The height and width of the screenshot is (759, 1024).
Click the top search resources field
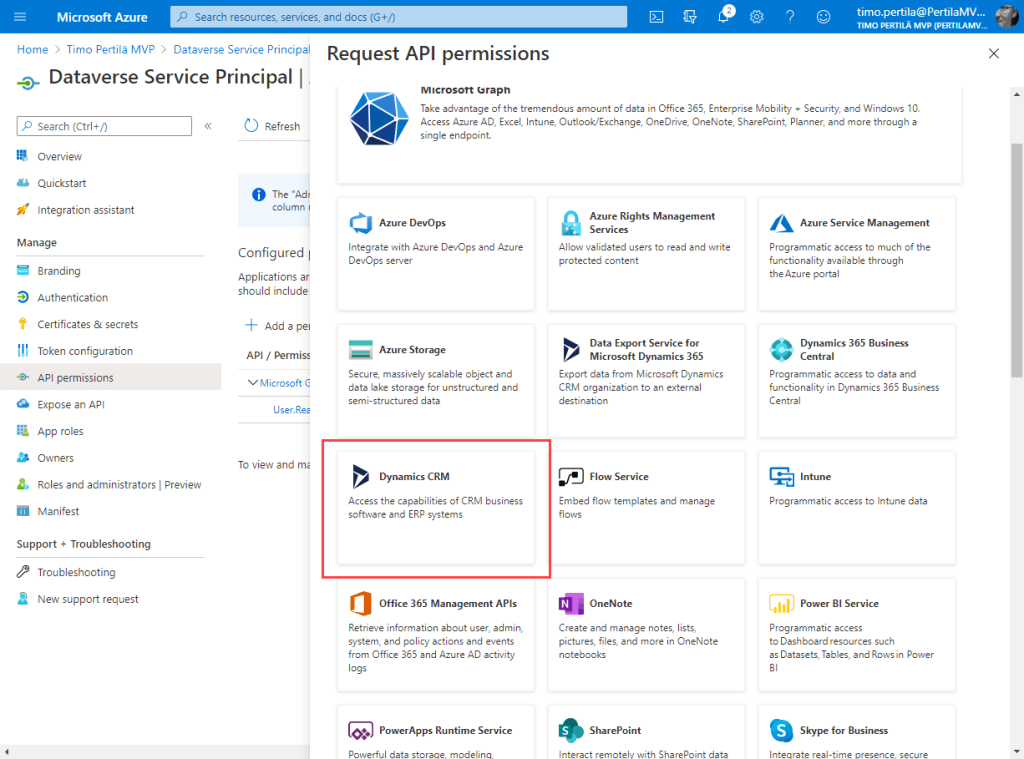398,17
